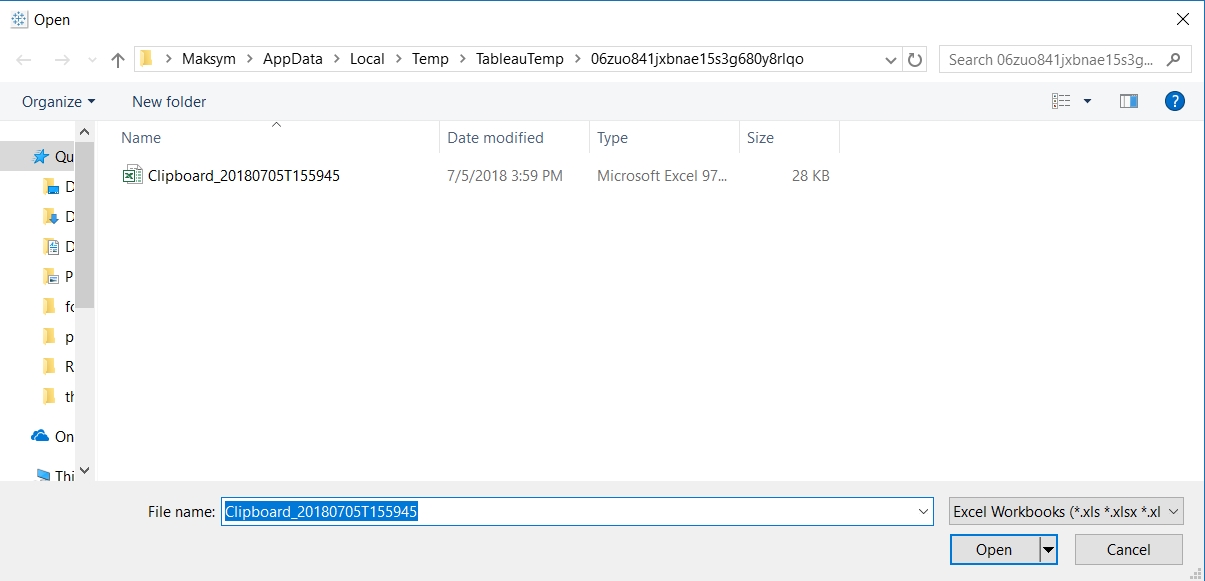This screenshot has height=581, width=1205.
Task: Click the sidebar scroll down arrow
Action: click(x=85, y=469)
